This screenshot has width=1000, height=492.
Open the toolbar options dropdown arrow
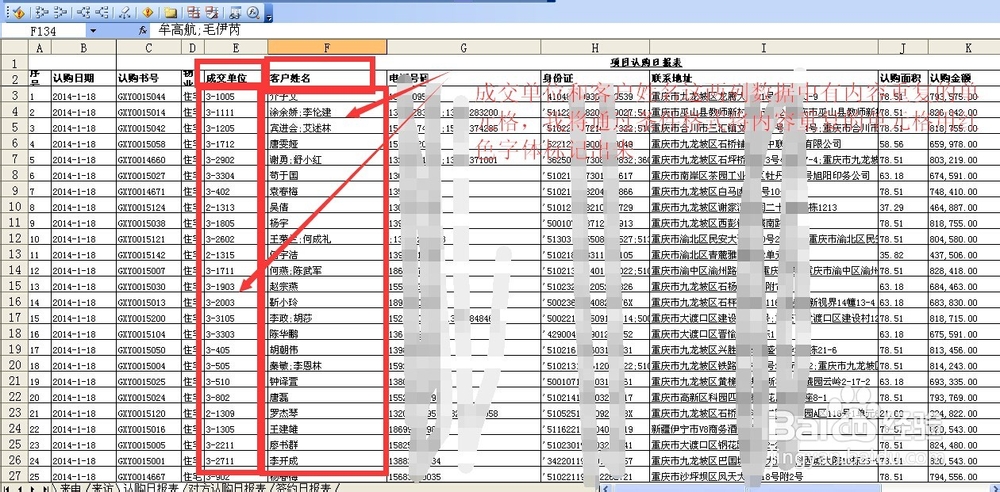269,13
